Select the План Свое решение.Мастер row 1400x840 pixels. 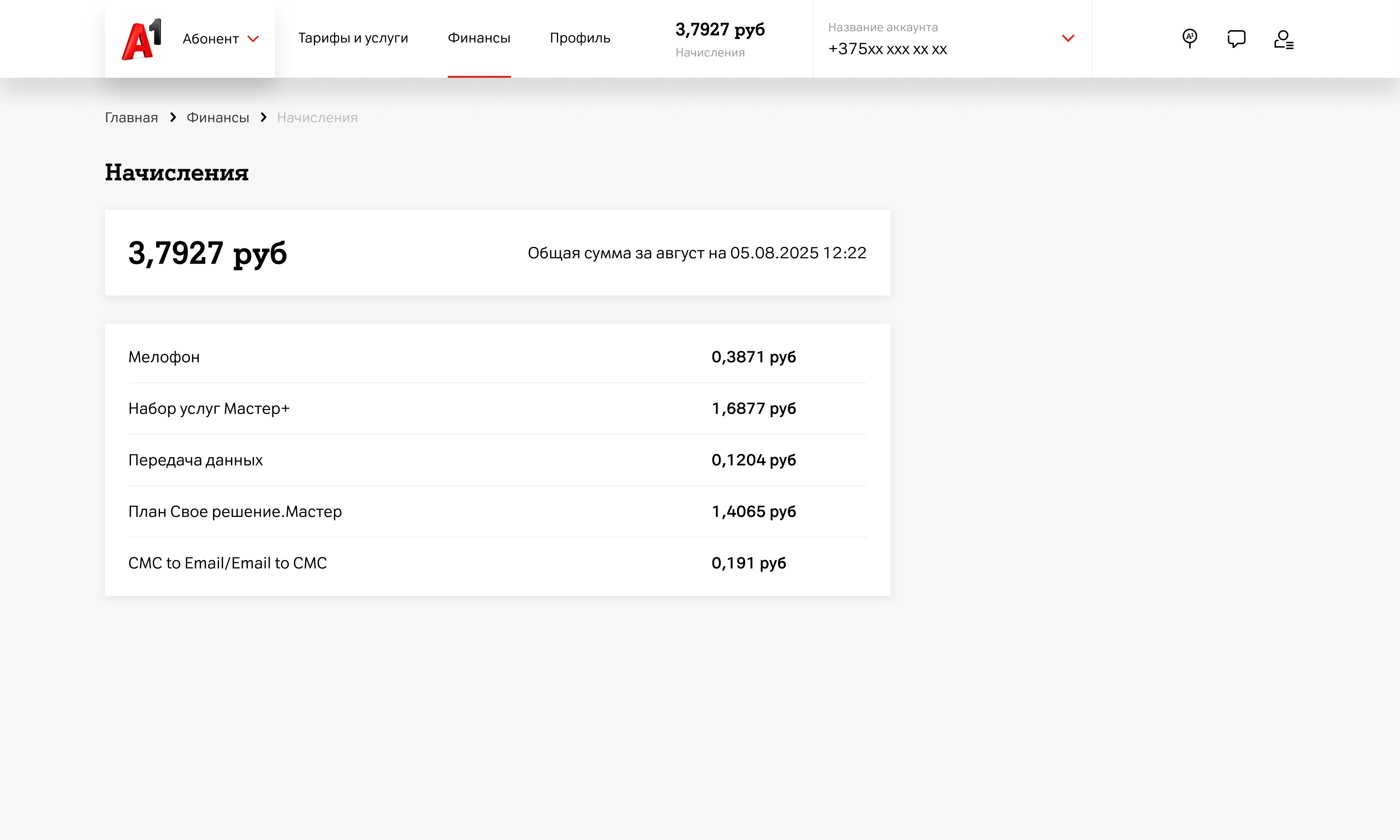235,512
